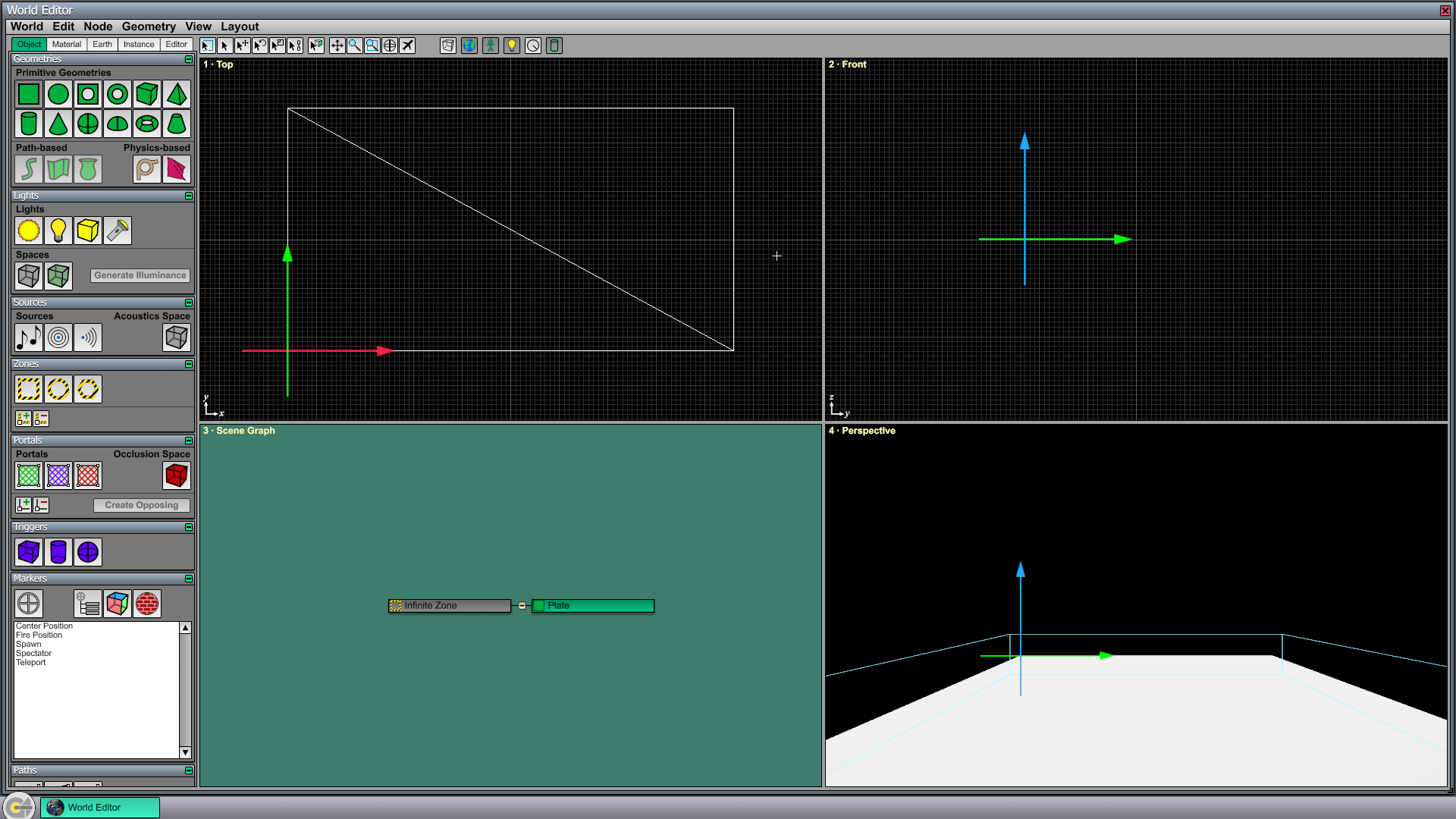1456x819 pixels.
Task: Select the green box primitive geometry icon
Action: coord(146,94)
